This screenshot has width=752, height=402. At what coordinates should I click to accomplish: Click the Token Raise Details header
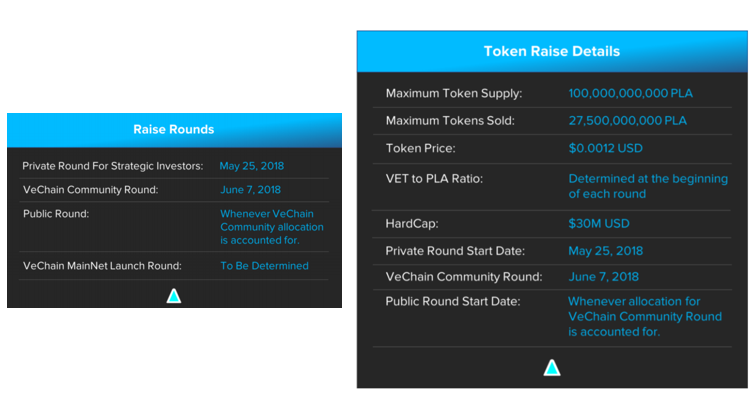tap(552, 51)
